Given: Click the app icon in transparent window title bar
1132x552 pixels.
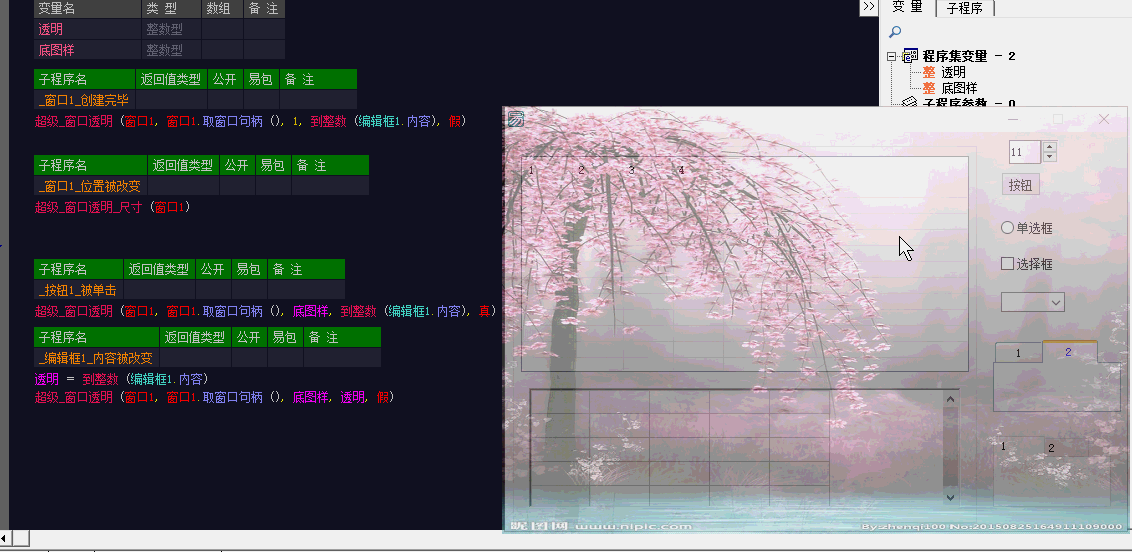Looking at the screenshot, I should coord(515,119).
